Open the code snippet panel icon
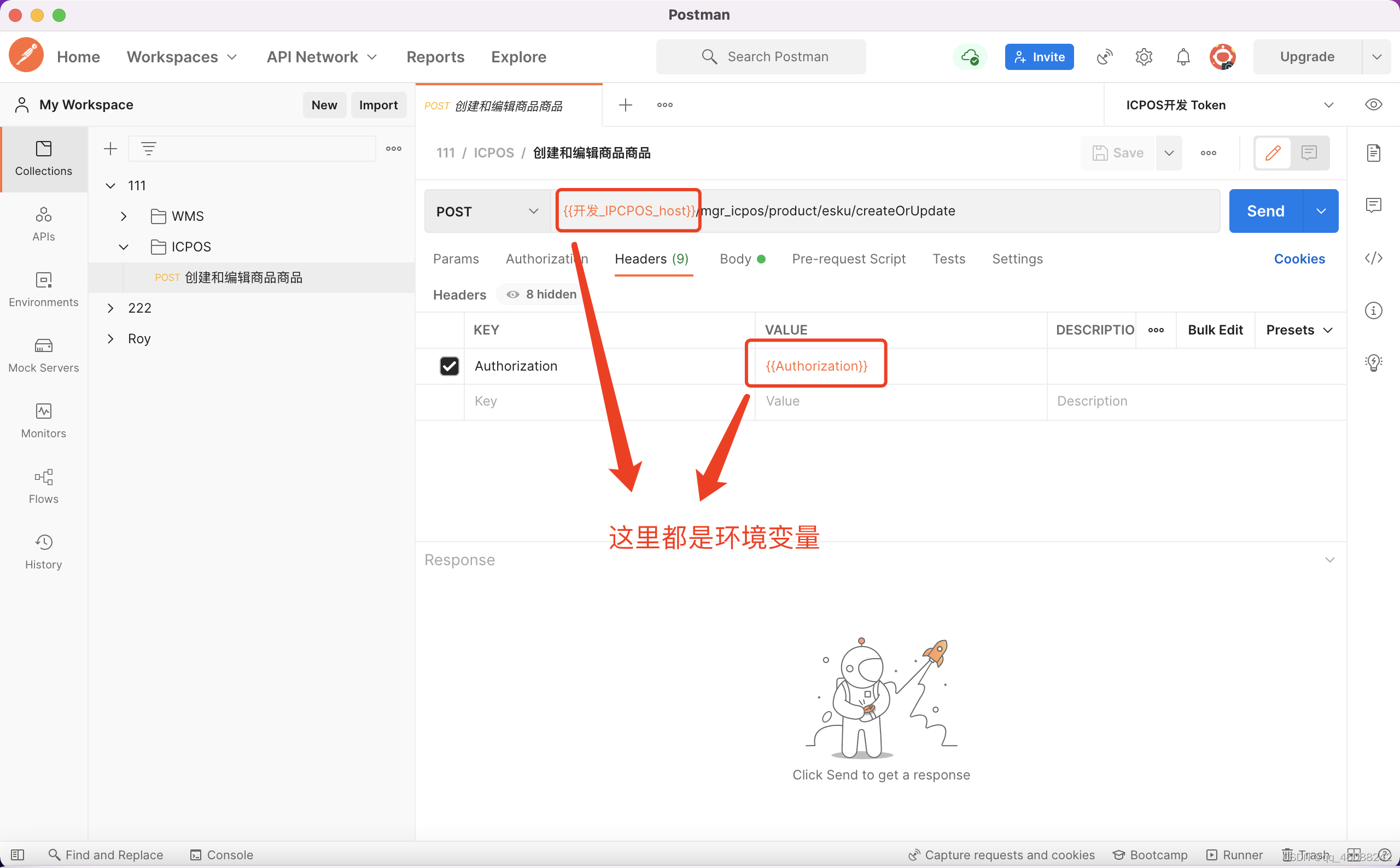The image size is (1400, 868). 1373,259
